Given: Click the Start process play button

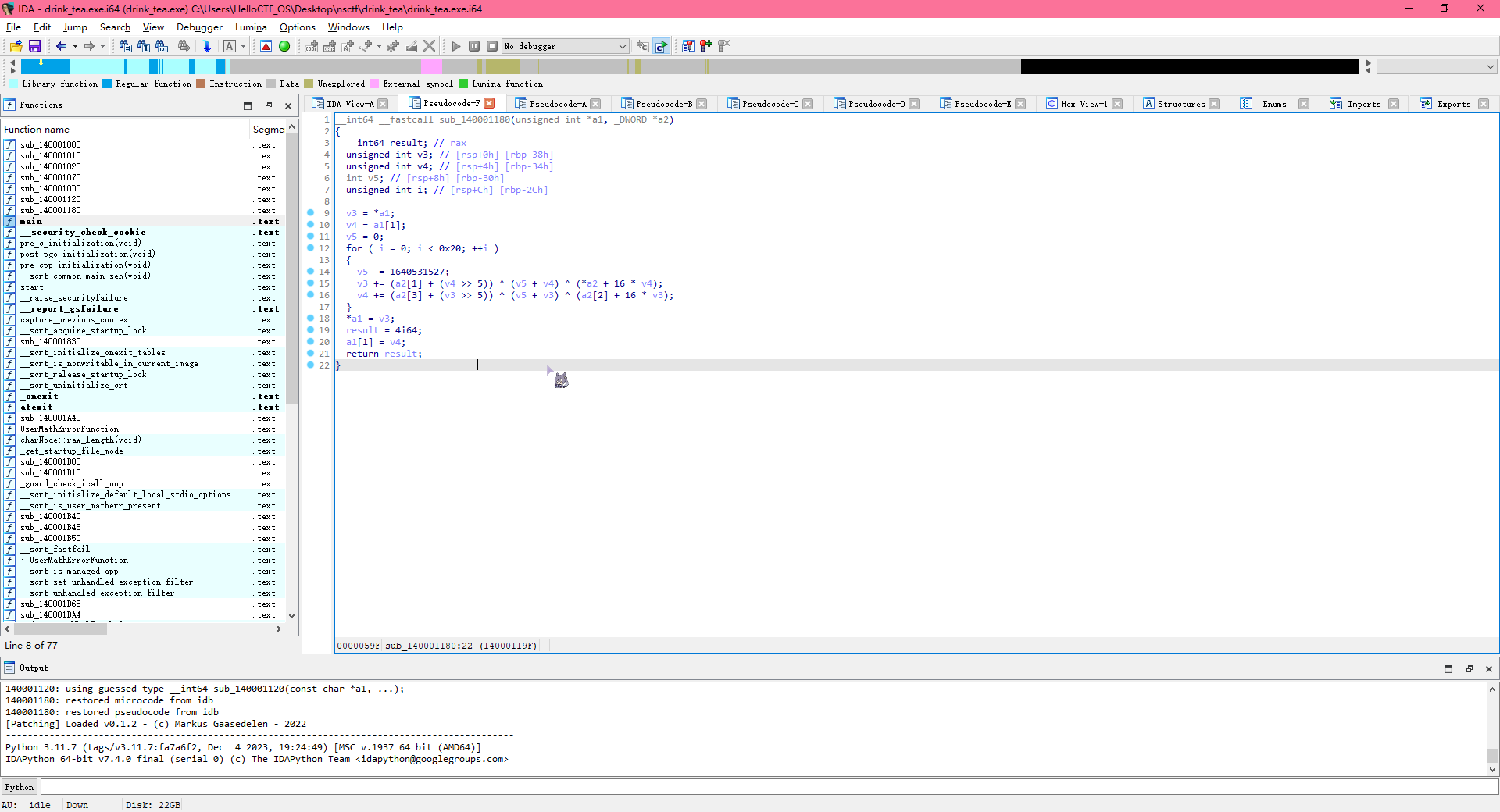Looking at the screenshot, I should (456, 47).
